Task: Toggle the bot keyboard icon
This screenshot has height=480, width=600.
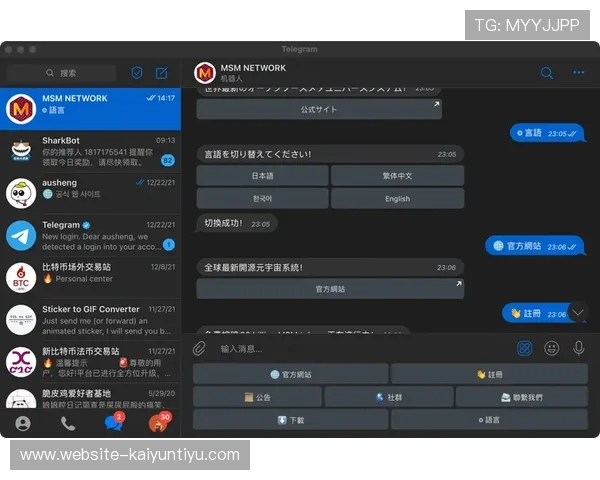Action: tap(524, 348)
